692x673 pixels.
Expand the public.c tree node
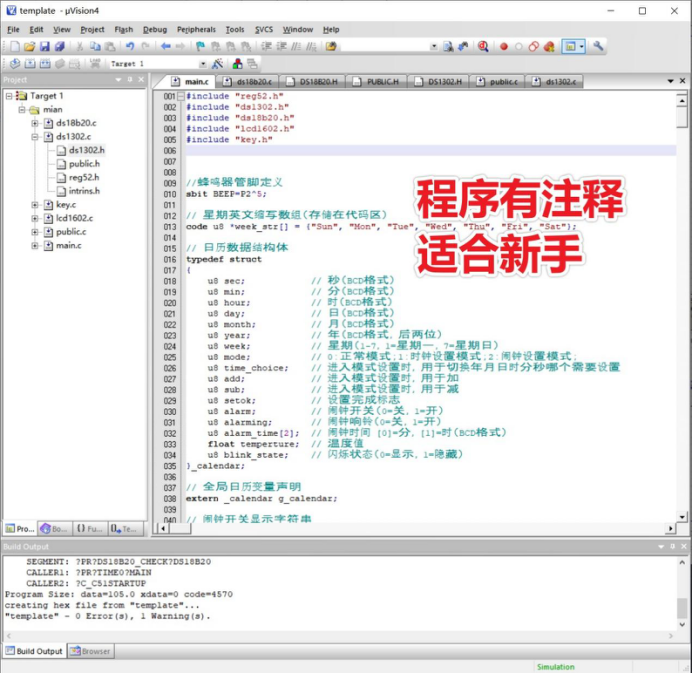(34, 232)
